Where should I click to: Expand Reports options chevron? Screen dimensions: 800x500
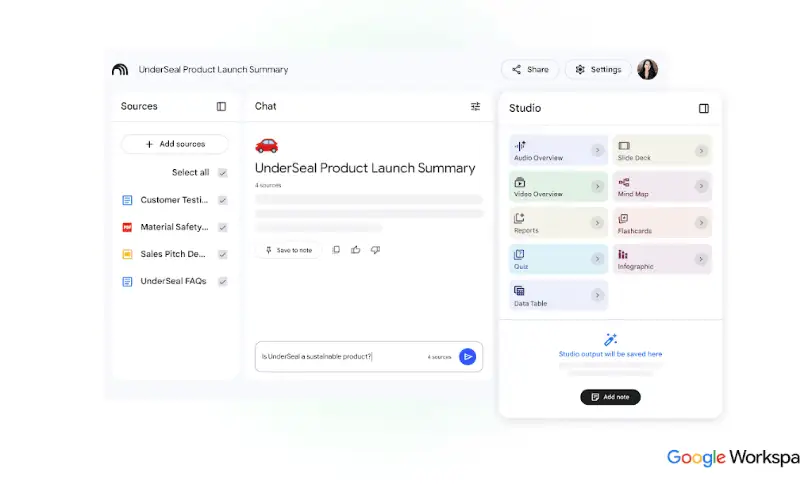click(x=597, y=222)
